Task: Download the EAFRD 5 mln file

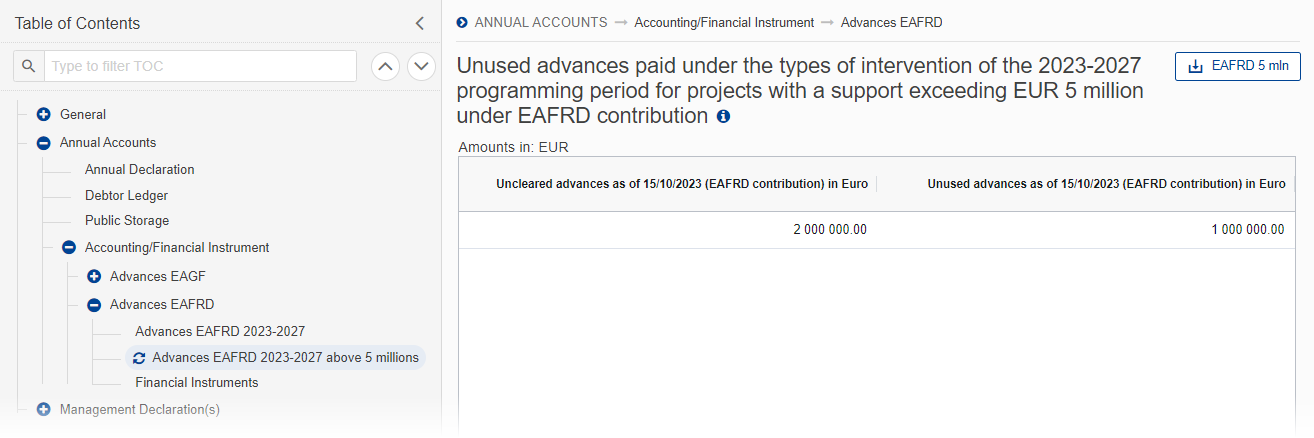Action: point(1237,67)
